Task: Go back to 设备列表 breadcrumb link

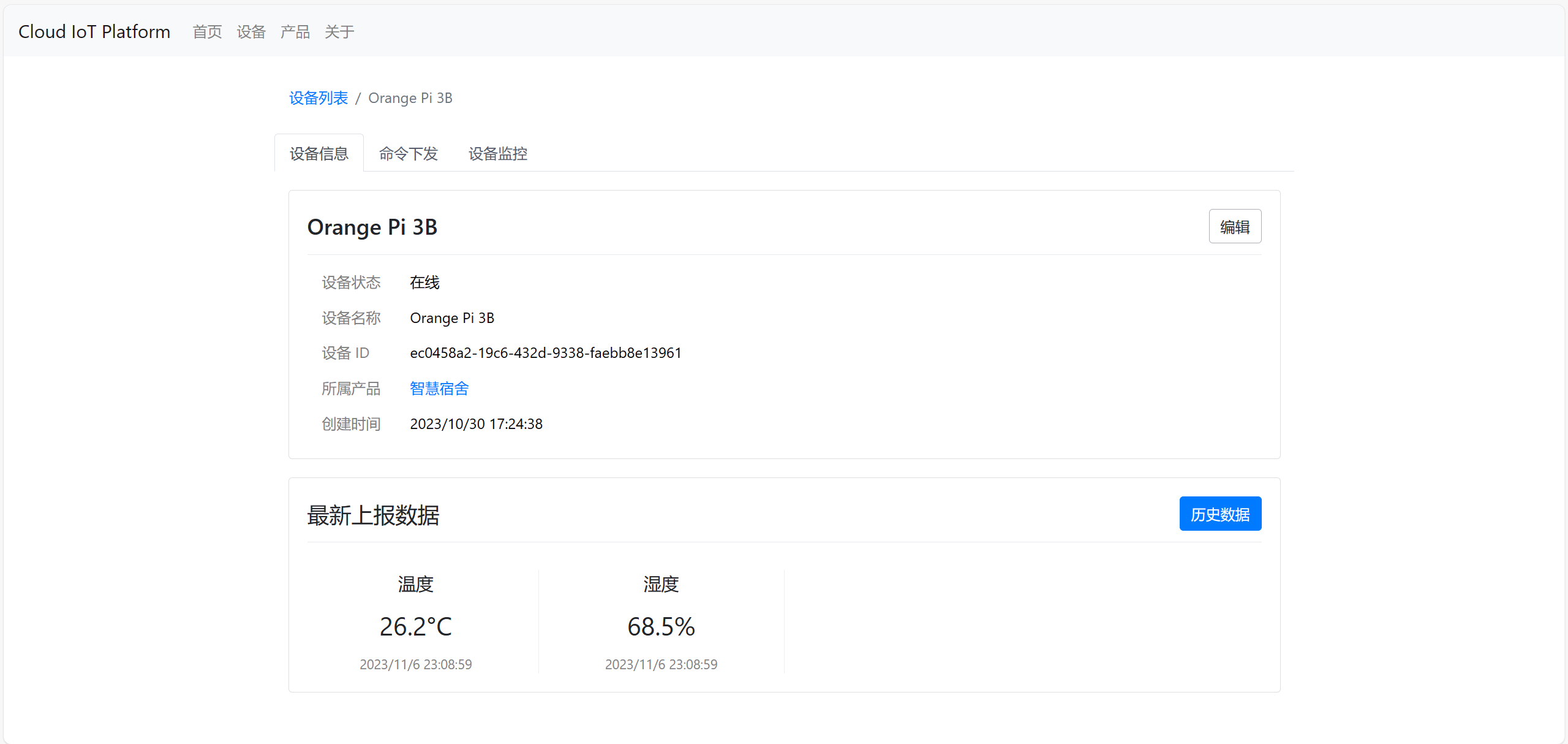Action: [x=318, y=98]
